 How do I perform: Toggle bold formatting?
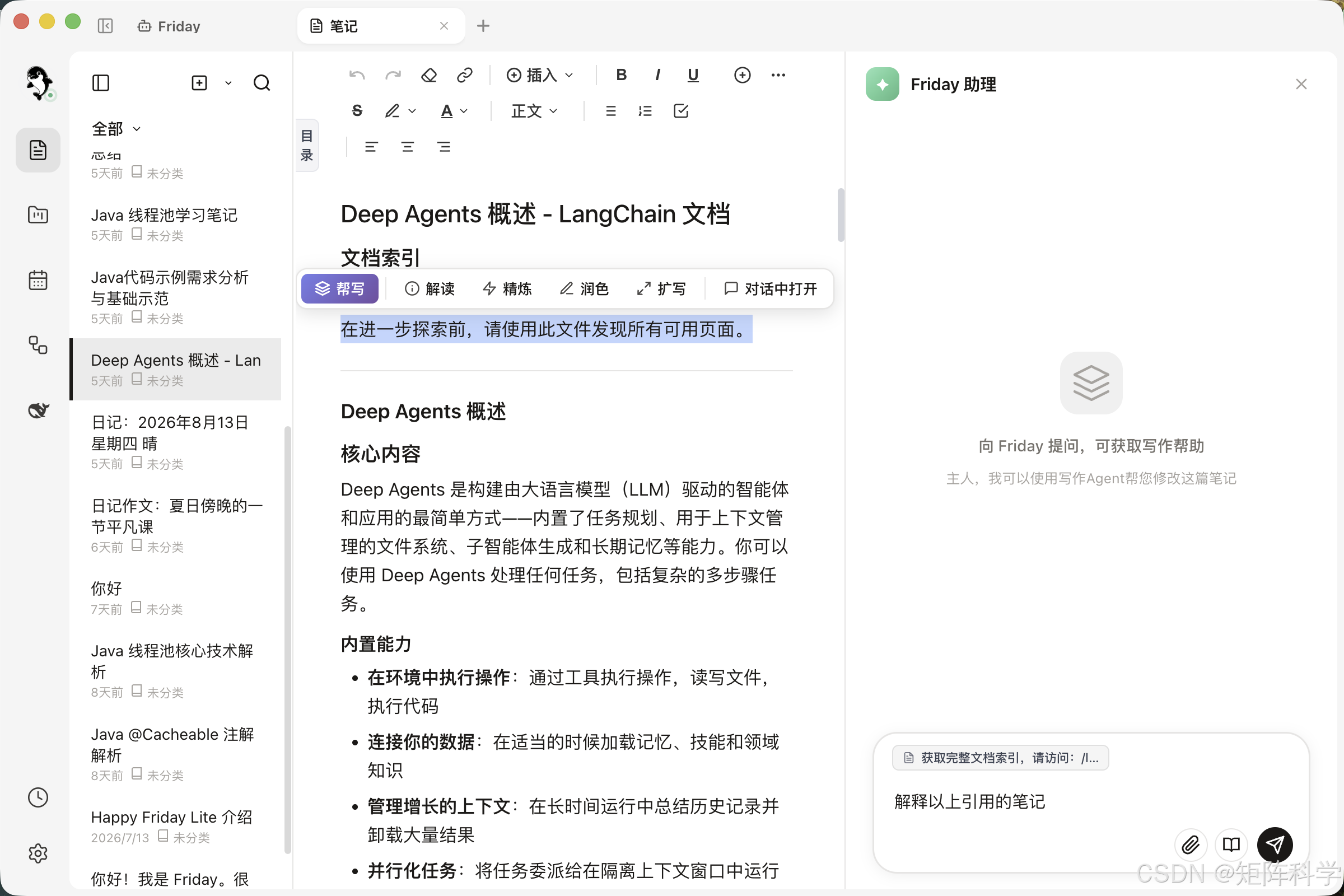point(622,75)
